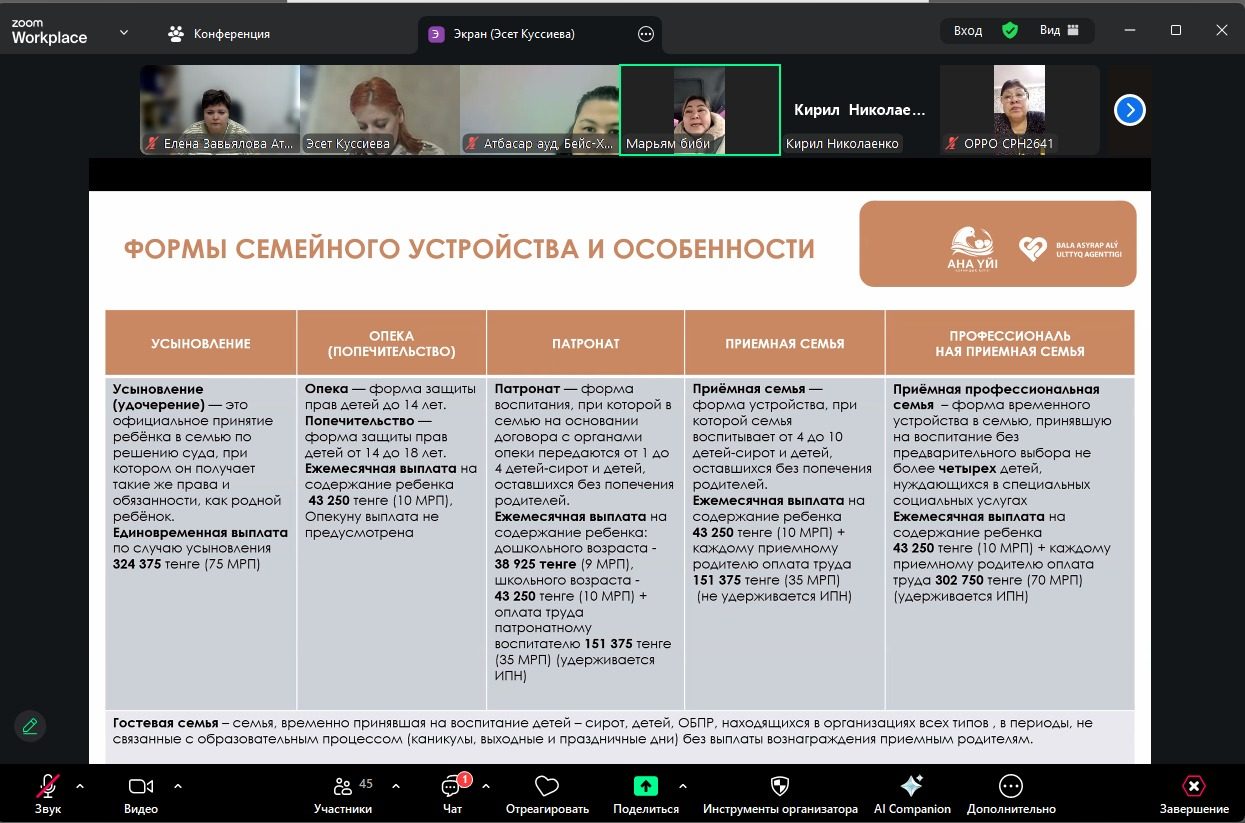
Task: Switch to the Конференция tab
Action: [219, 33]
